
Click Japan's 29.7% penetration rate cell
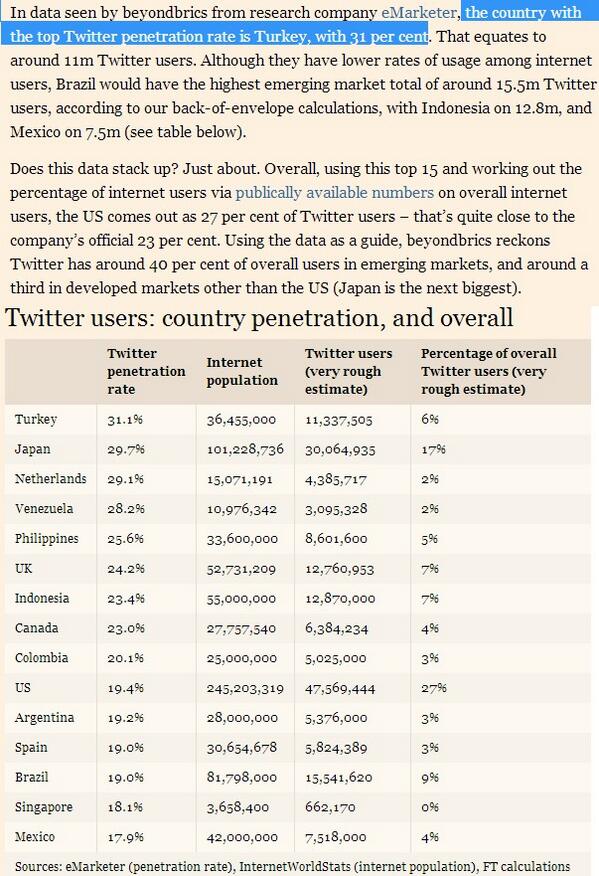coord(126,450)
